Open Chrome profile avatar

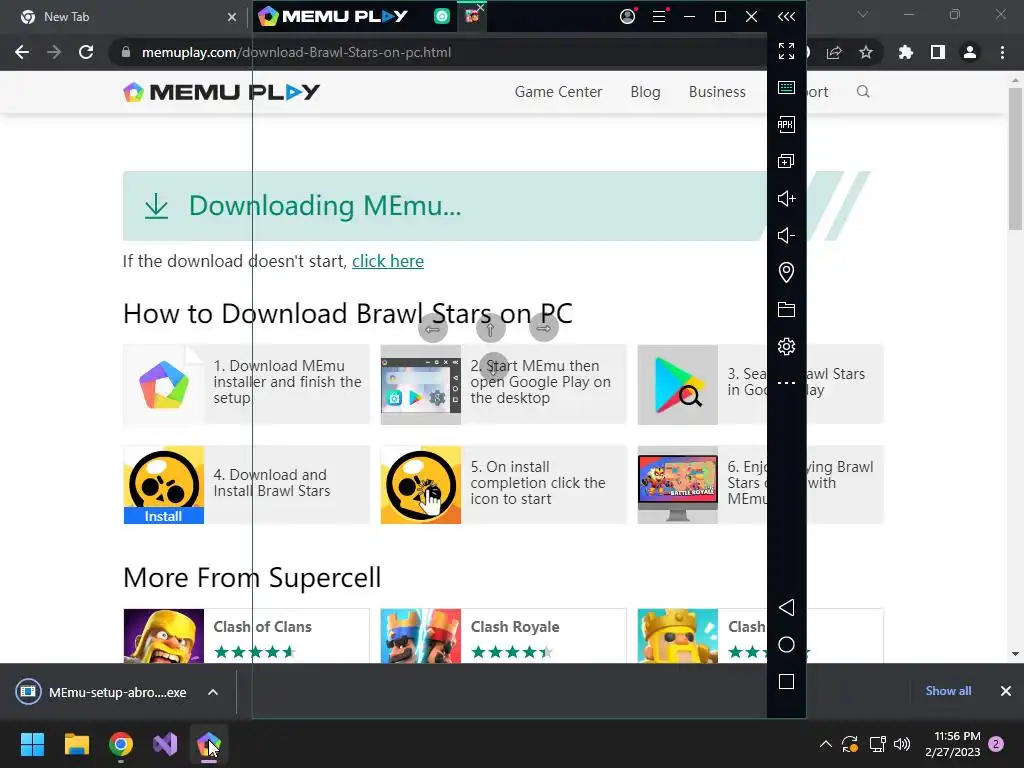click(x=970, y=52)
